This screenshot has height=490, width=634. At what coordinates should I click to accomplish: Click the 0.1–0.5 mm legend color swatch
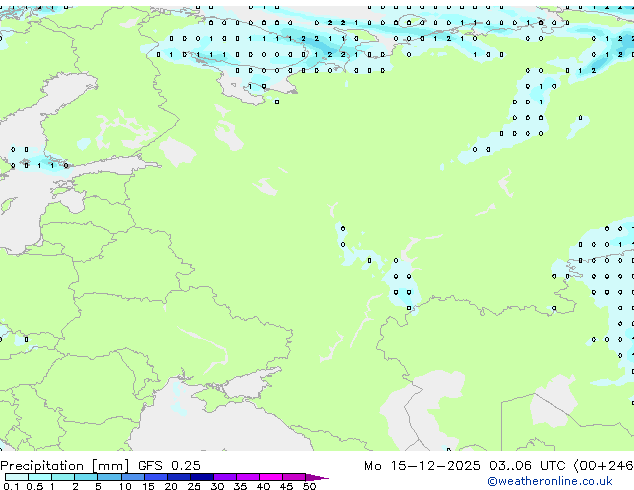(17, 477)
